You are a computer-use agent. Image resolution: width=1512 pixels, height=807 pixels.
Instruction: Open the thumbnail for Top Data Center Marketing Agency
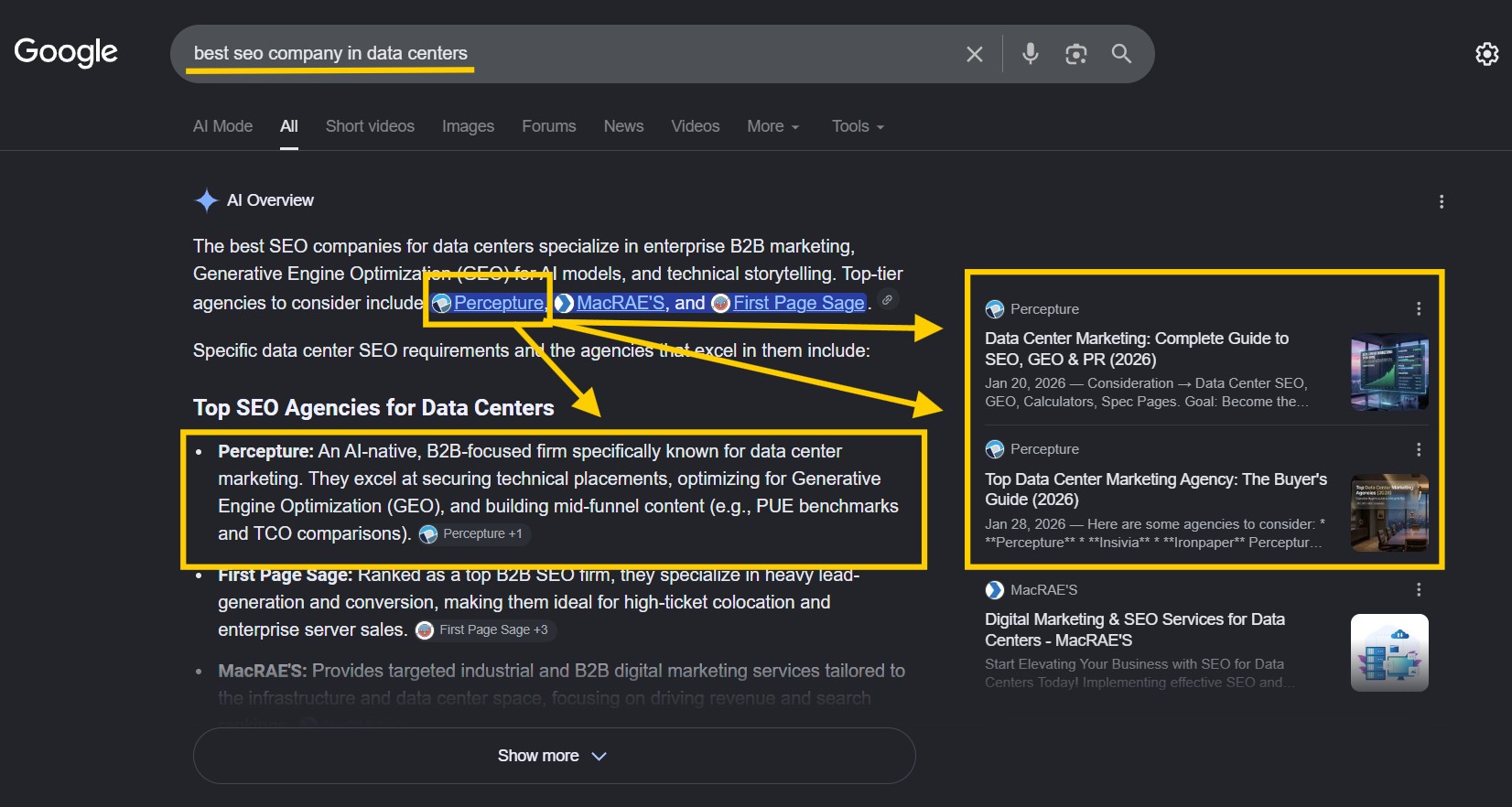point(1389,512)
